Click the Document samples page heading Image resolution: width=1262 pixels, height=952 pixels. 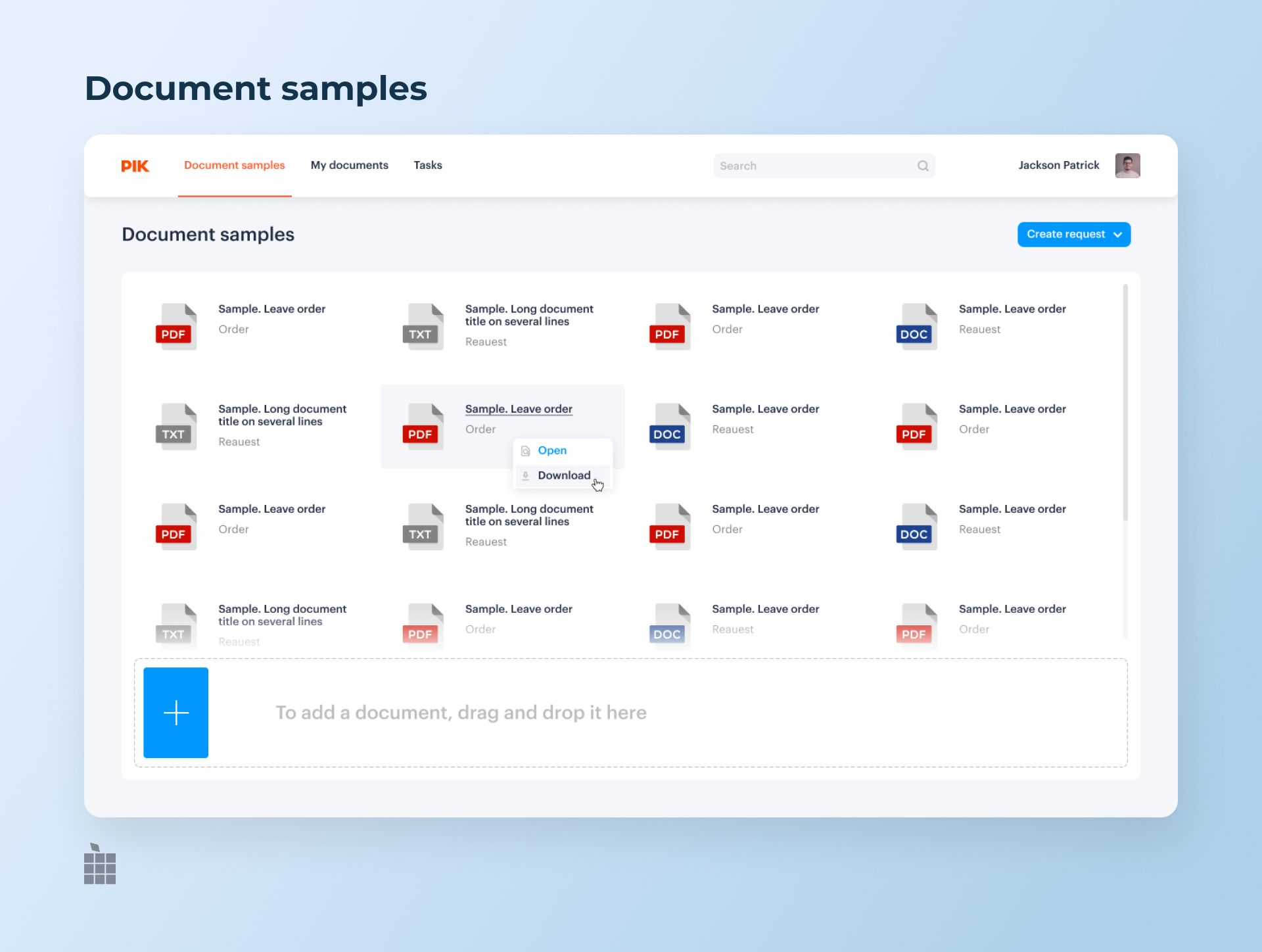click(x=208, y=235)
